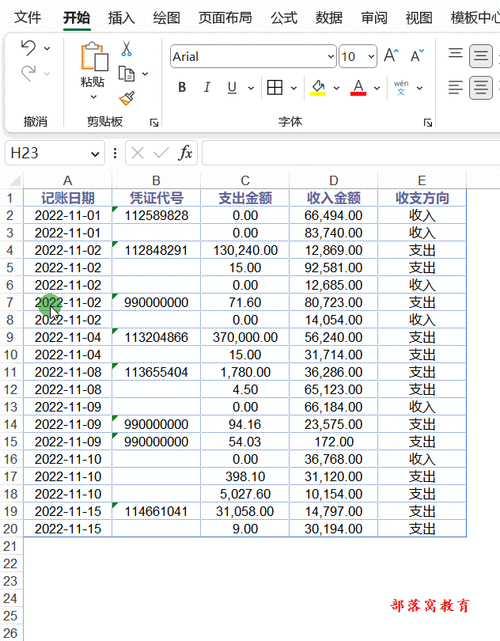The width and height of the screenshot is (500, 641).
Task: Open underline style dropdown arrow
Action: click(251, 88)
